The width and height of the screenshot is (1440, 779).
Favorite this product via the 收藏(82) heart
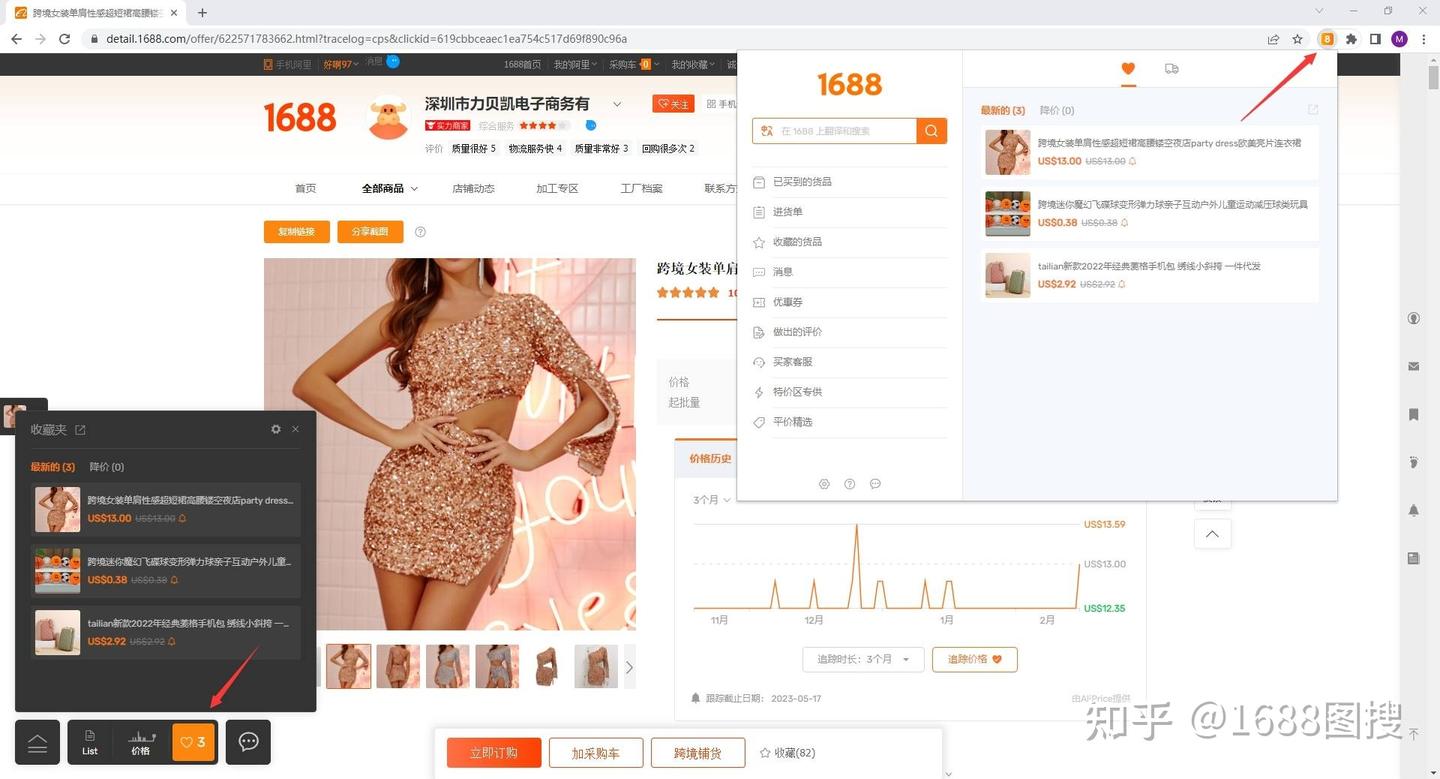click(x=788, y=753)
